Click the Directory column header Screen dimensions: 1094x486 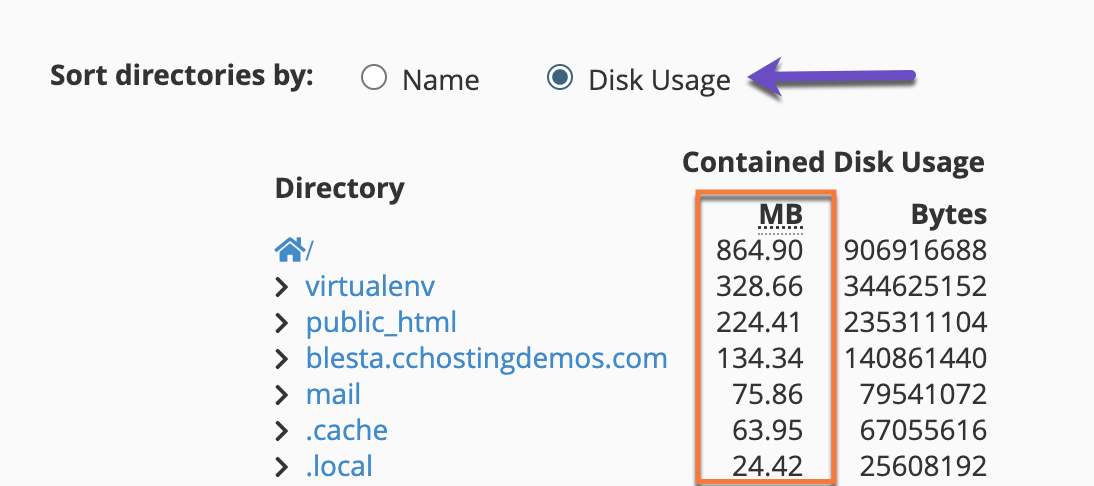(339, 188)
